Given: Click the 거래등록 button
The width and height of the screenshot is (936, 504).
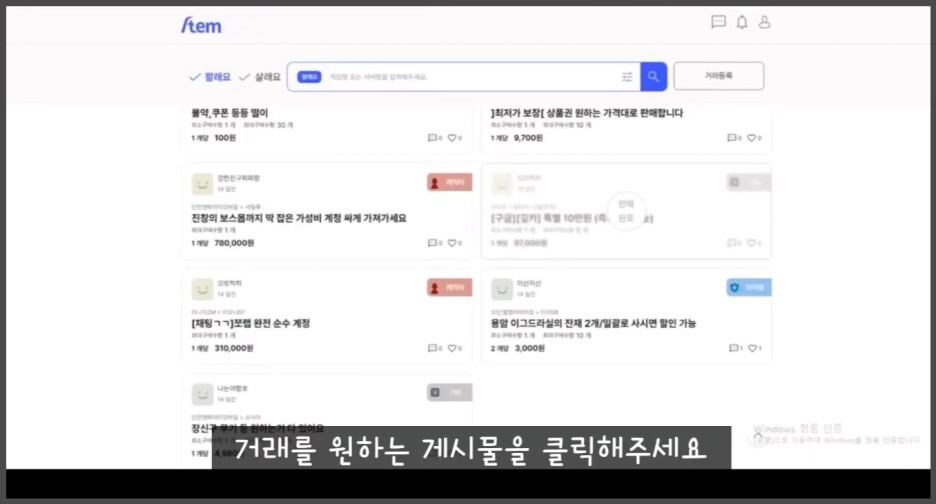Looking at the screenshot, I should pos(719,76).
